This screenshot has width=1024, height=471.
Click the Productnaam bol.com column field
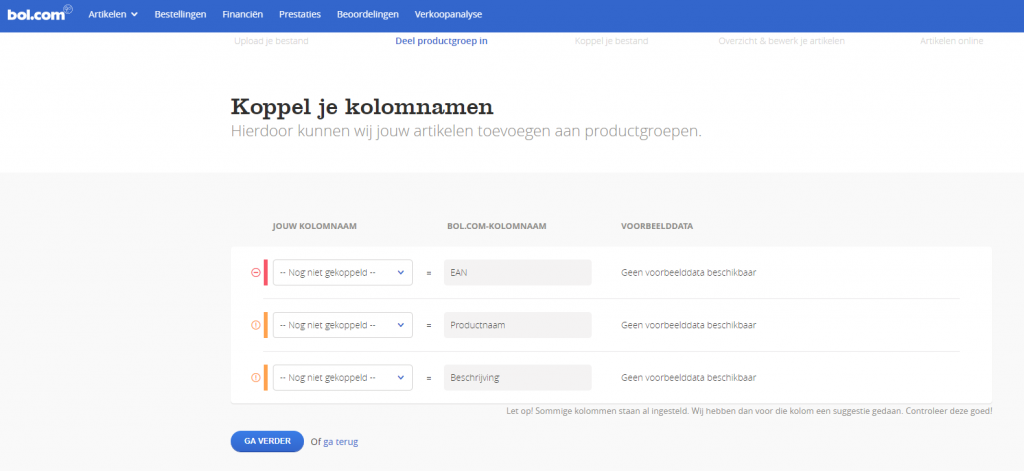[517, 325]
